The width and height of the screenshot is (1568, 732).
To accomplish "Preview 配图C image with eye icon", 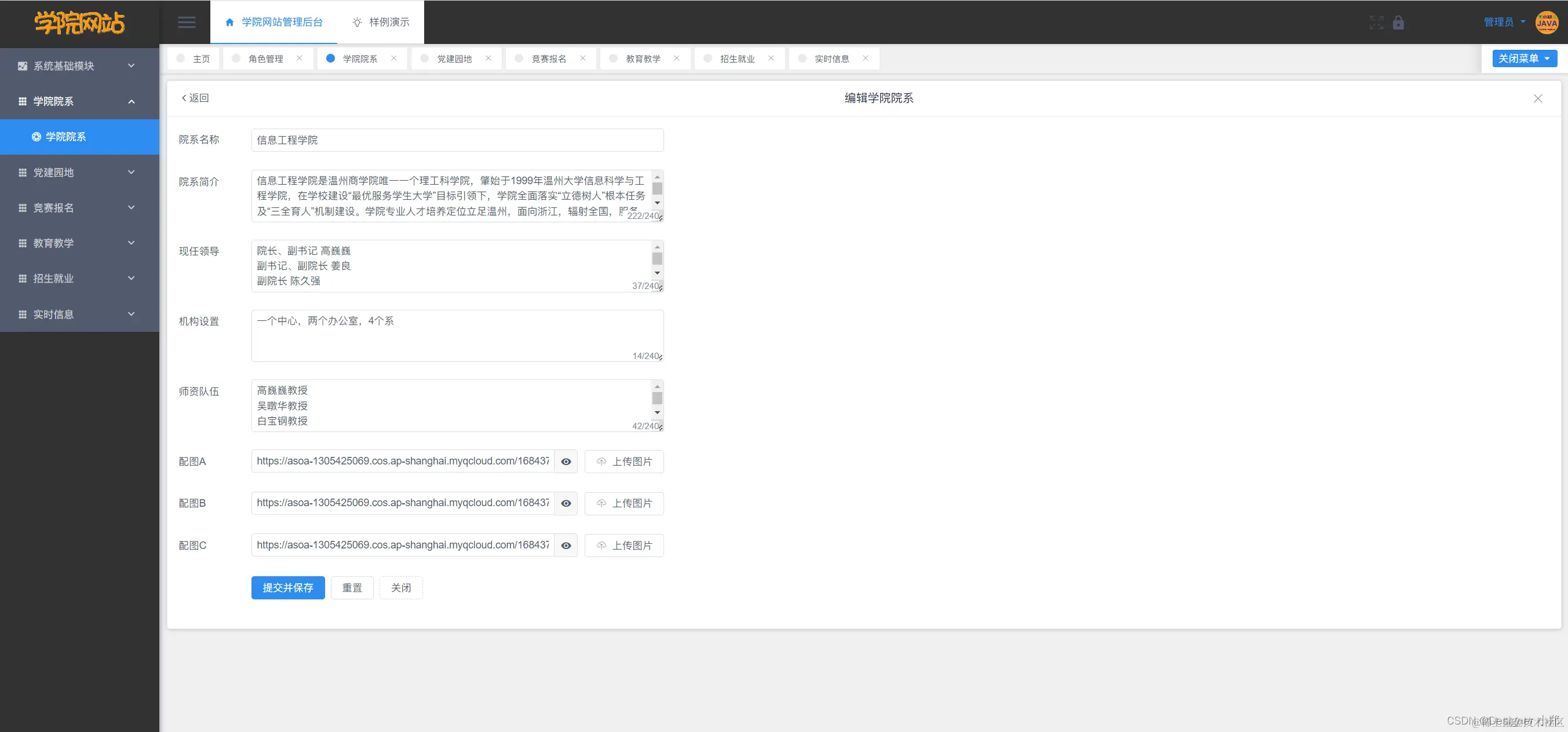I will coord(566,546).
